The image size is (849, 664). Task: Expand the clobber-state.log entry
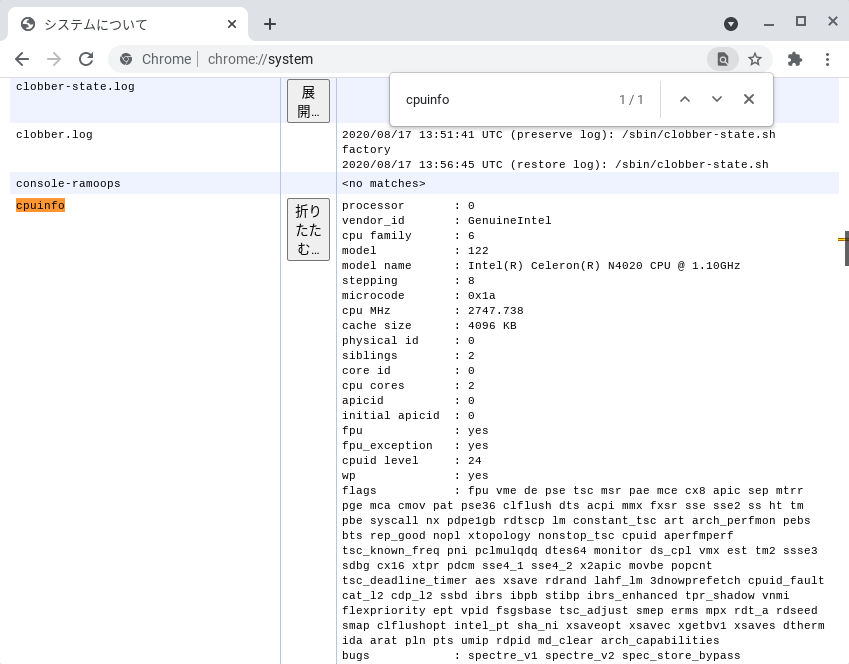pos(308,101)
